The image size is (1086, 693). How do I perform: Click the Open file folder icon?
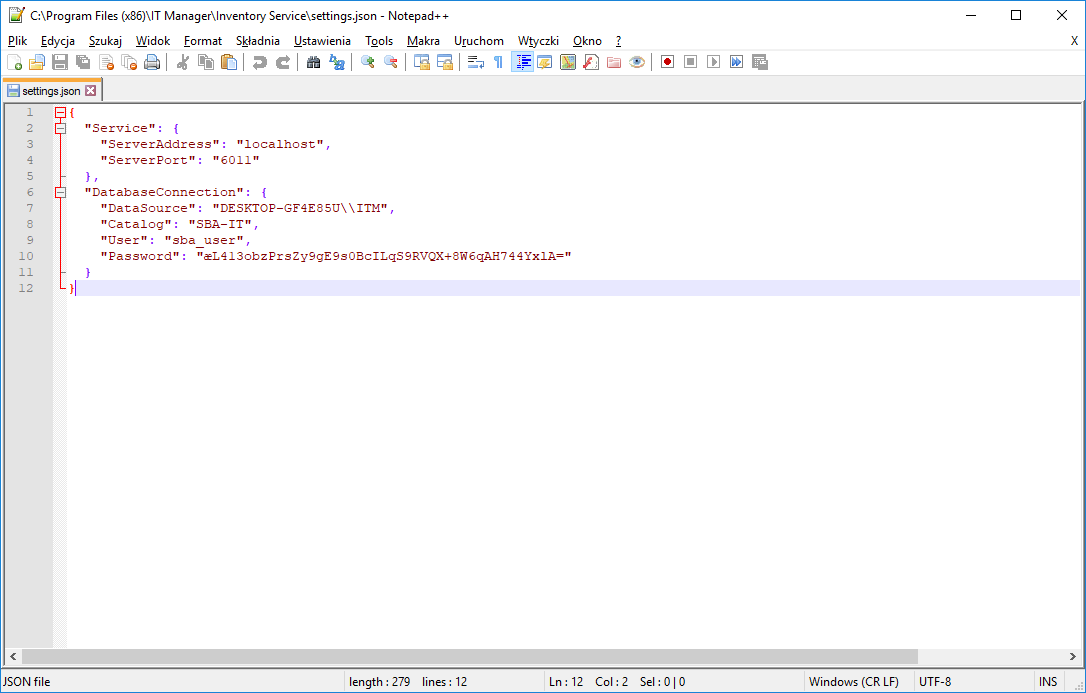pos(36,62)
